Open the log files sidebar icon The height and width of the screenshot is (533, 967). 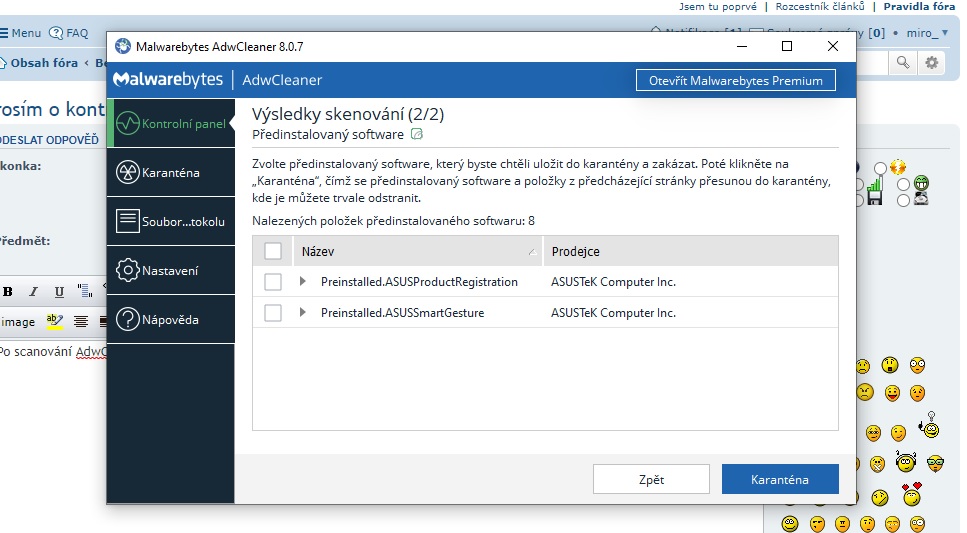[128, 221]
